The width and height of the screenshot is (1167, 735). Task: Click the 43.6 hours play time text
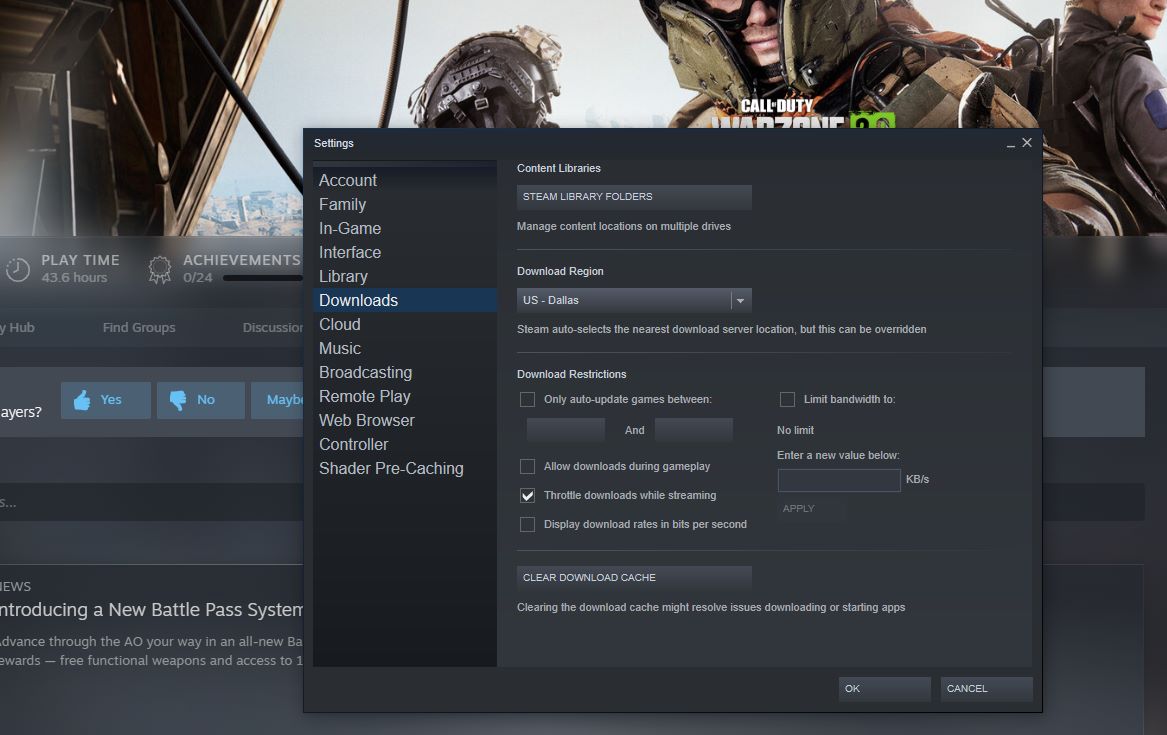[x=74, y=277]
